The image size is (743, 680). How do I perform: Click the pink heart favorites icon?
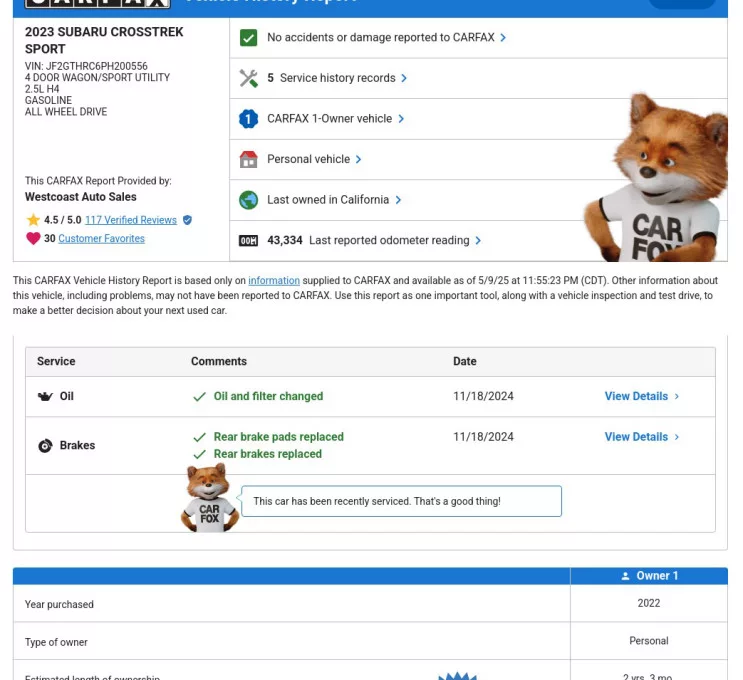coord(33,239)
